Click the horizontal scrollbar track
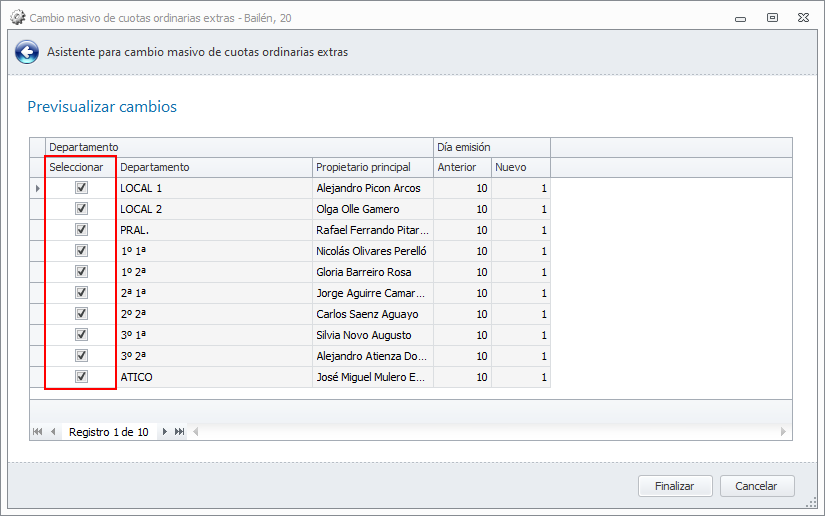Screen dimensions: 825x516 click(490, 432)
